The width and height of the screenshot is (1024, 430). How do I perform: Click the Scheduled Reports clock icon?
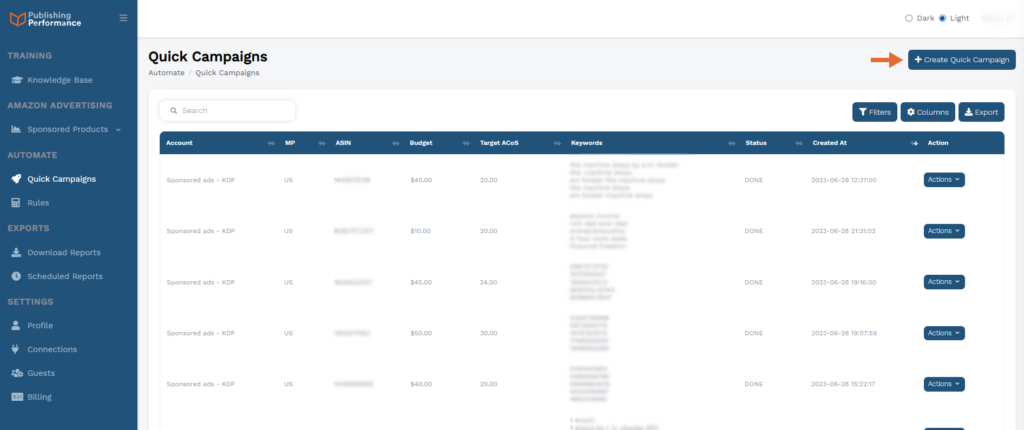tap(16, 276)
